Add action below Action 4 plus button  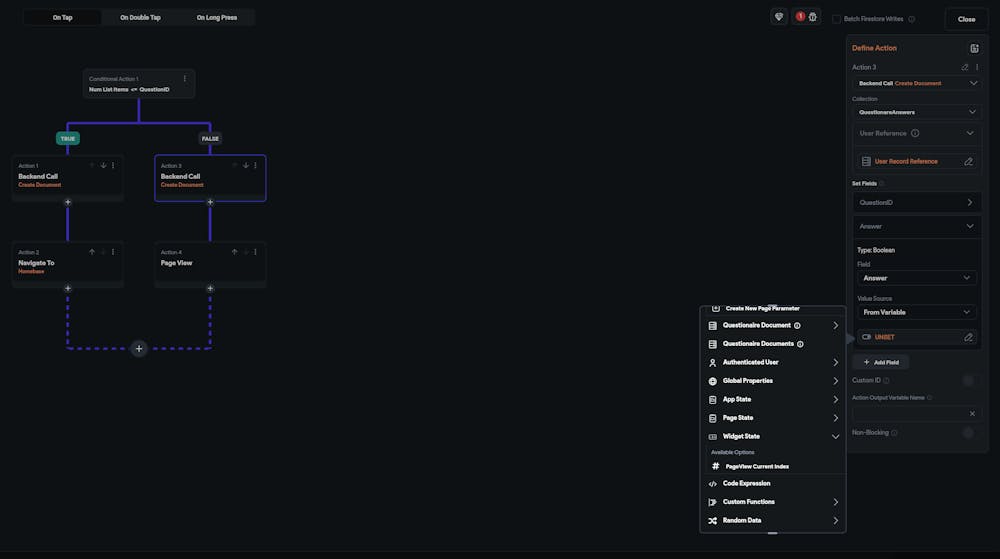tap(210, 288)
